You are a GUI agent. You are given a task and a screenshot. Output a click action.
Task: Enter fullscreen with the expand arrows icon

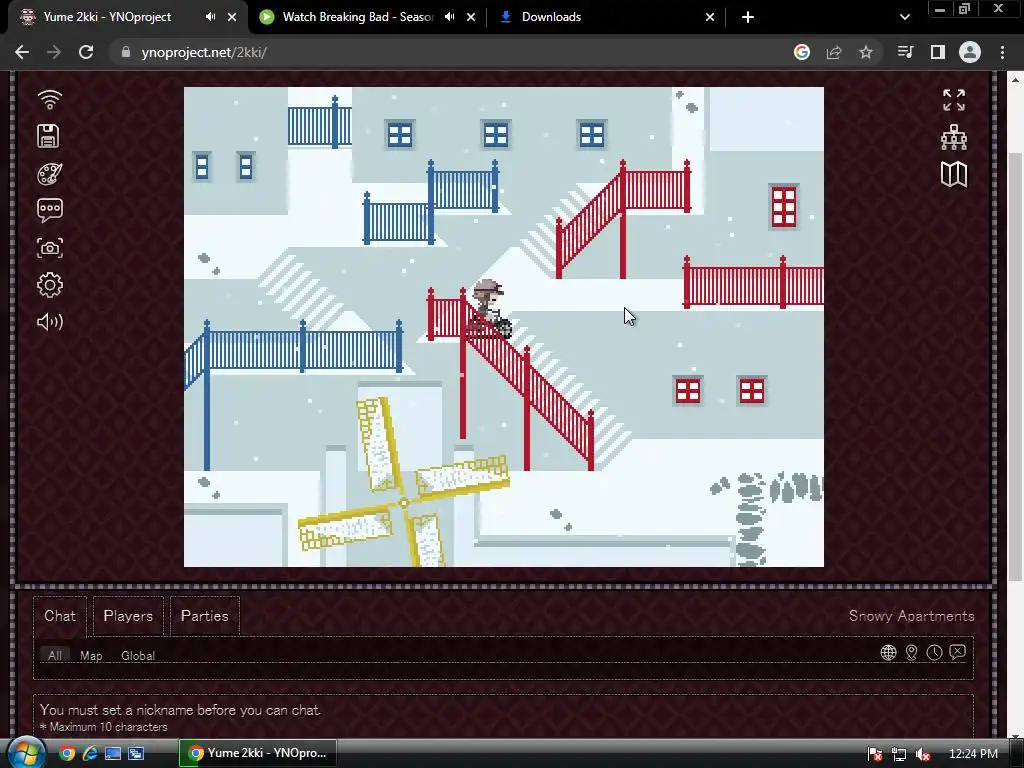pos(954,100)
